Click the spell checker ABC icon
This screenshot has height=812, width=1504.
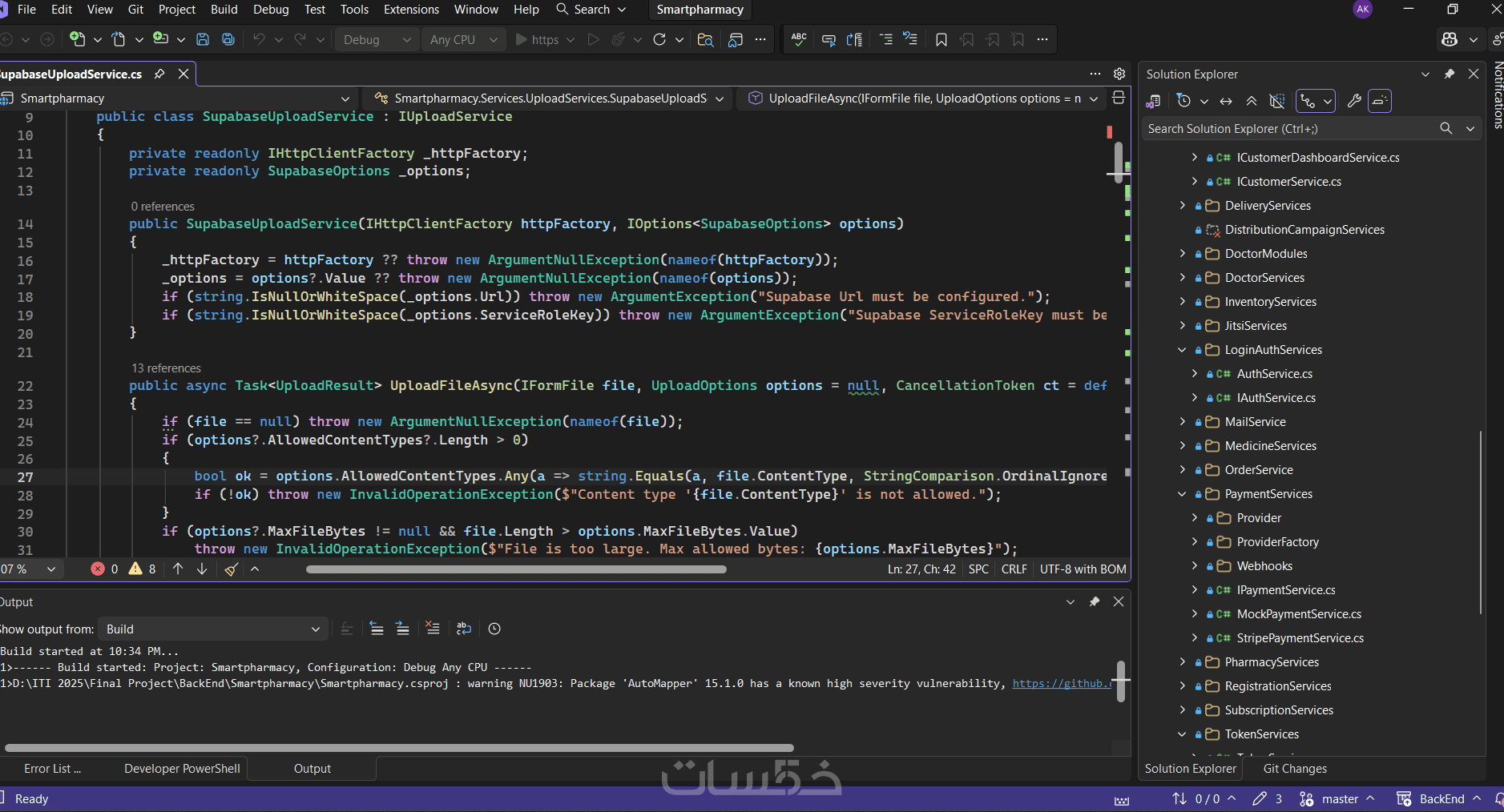click(799, 39)
